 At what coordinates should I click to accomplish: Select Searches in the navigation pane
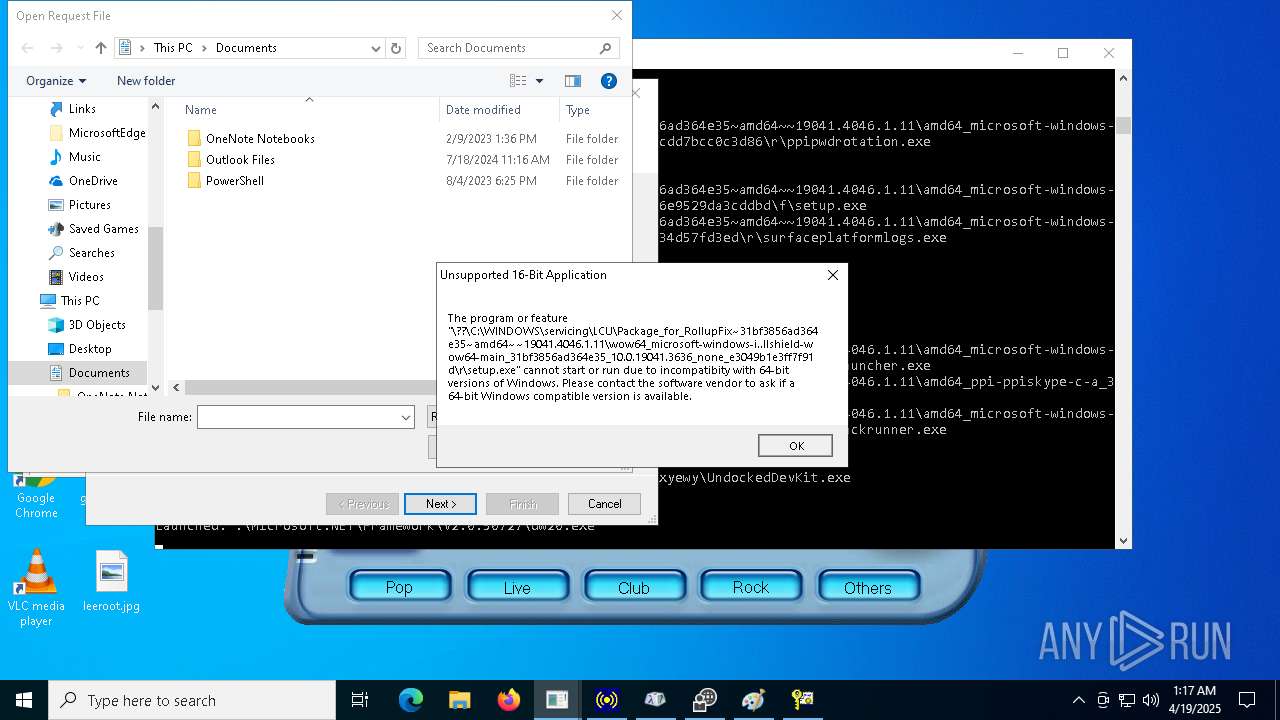coord(91,253)
